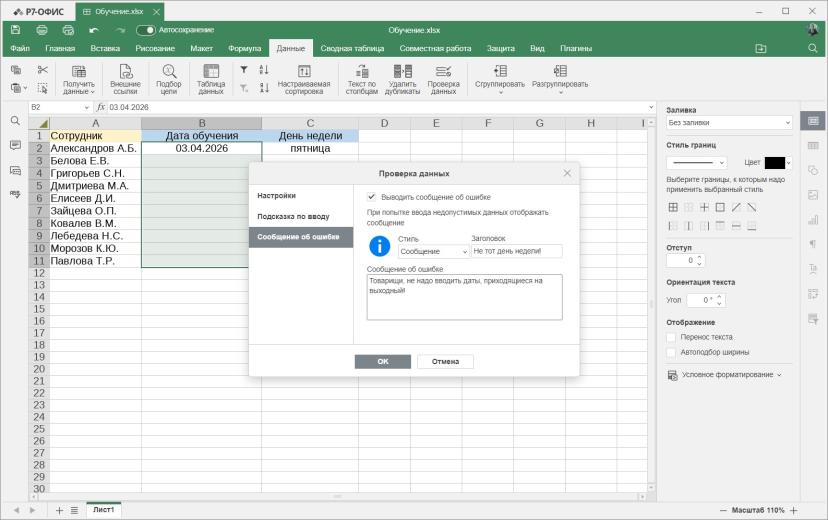Enable the Перенос текста checkbox
Screen dimensions: 828x520
pyautogui.click(x=671, y=337)
